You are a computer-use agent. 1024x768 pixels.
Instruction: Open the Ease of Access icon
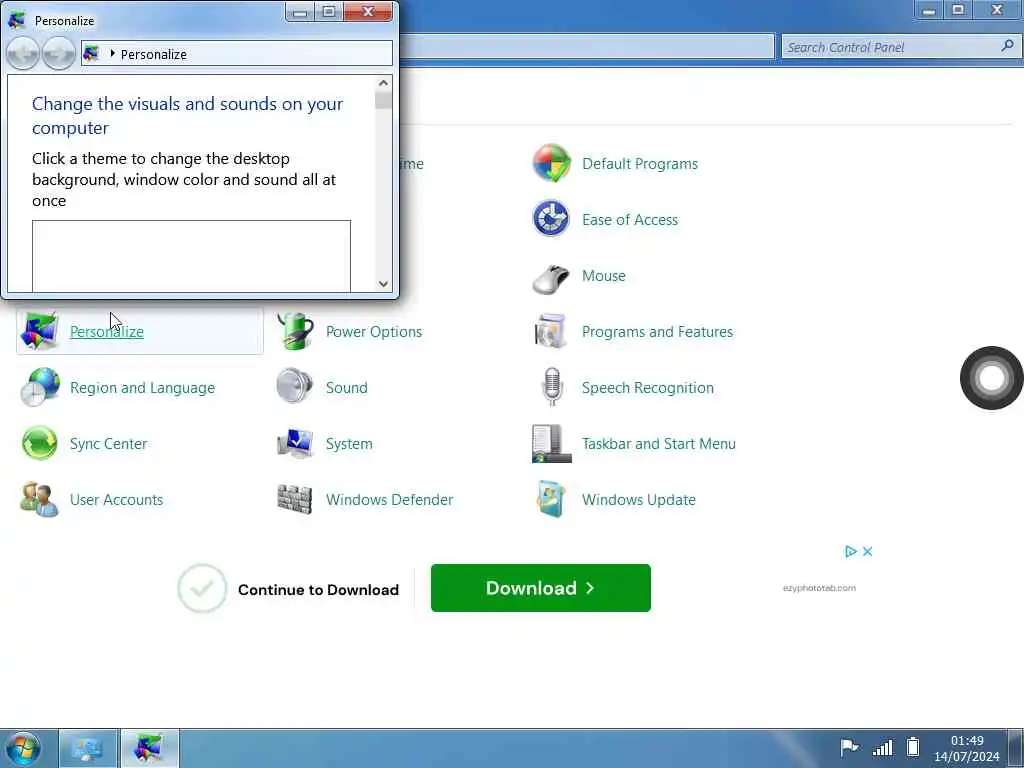551,219
